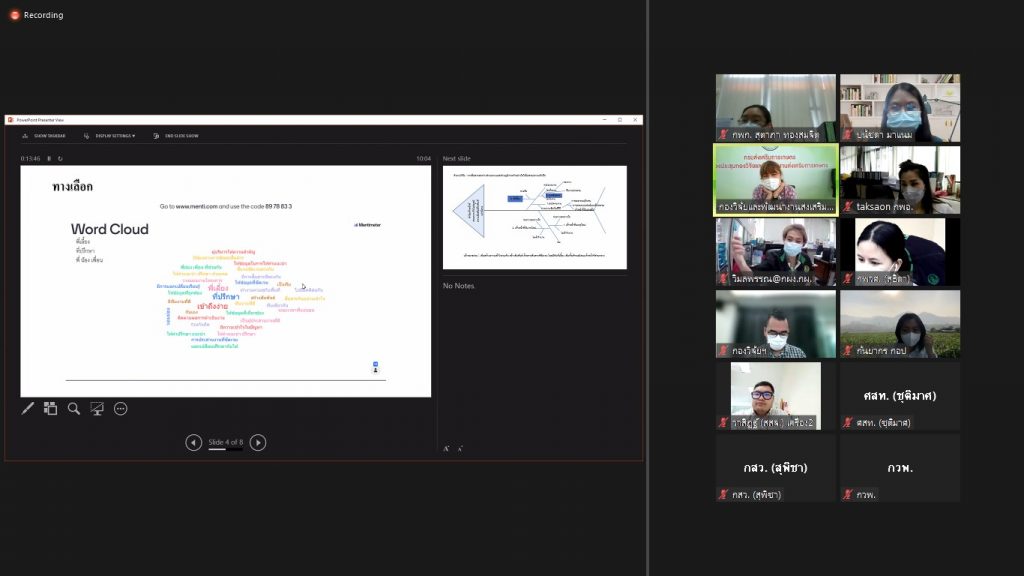1024x576 pixels.
Task: Toggle black or unblack slide show
Action: click(x=97, y=408)
